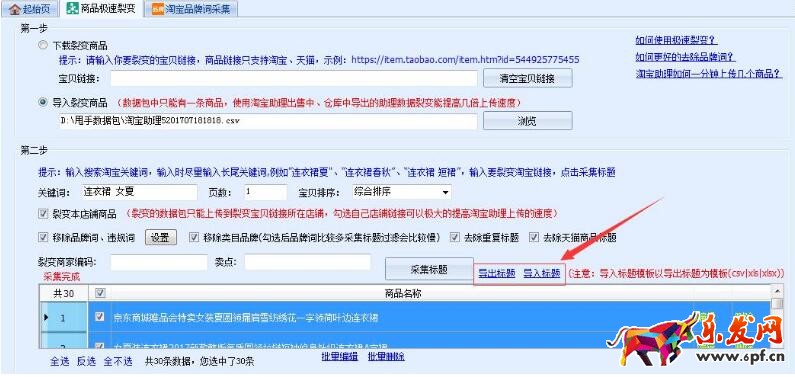
Task: Click the 反选 link
Action: (x=86, y=361)
